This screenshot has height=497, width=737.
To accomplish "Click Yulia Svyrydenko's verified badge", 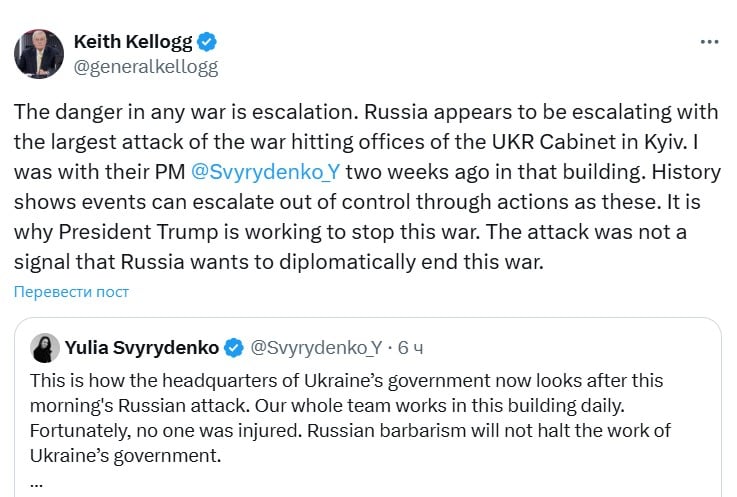I will pos(233,348).
